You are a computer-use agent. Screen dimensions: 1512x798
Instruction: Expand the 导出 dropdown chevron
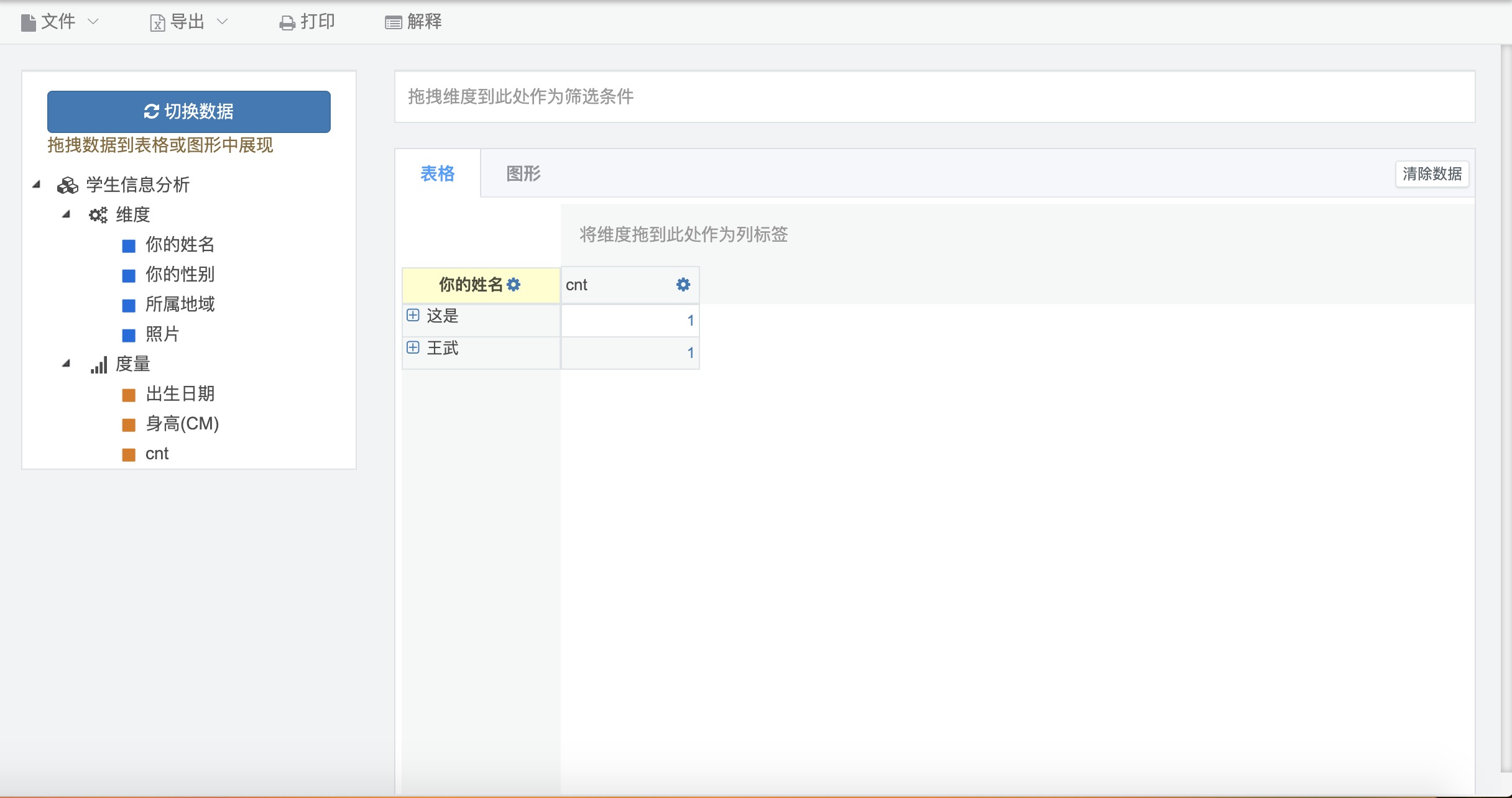pyautogui.click(x=223, y=22)
